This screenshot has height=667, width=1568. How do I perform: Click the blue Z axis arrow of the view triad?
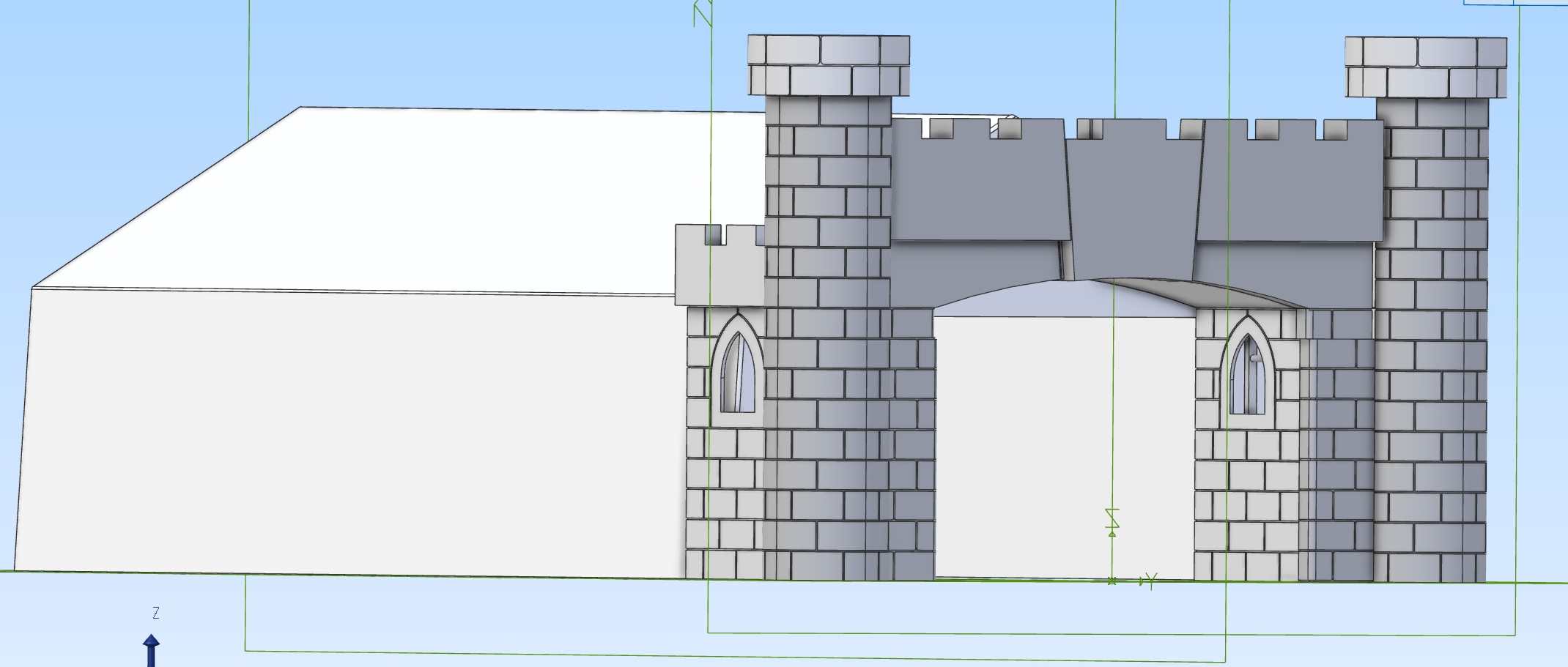click(x=151, y=649)
